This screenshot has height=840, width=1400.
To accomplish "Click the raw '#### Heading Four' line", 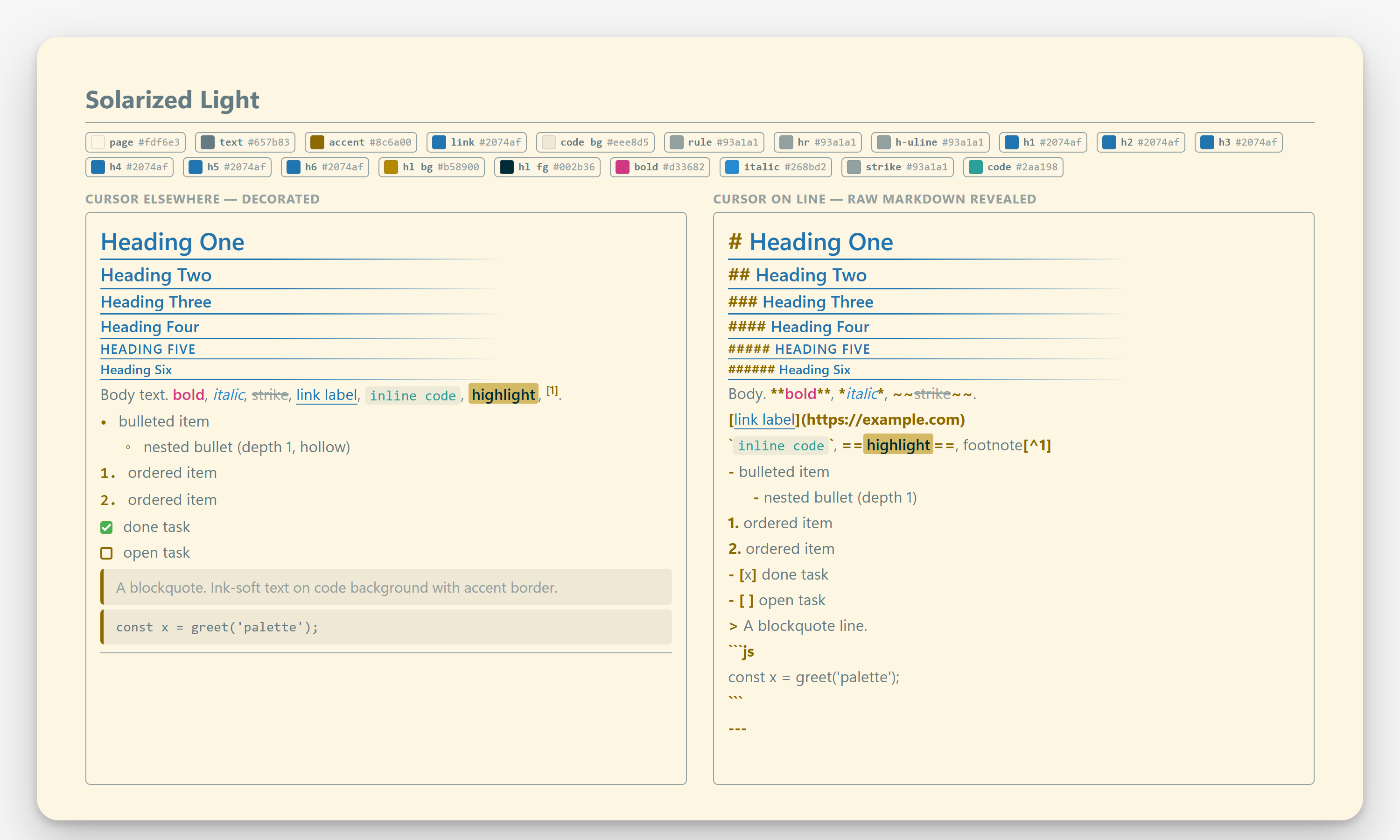I will pos(798,327).
